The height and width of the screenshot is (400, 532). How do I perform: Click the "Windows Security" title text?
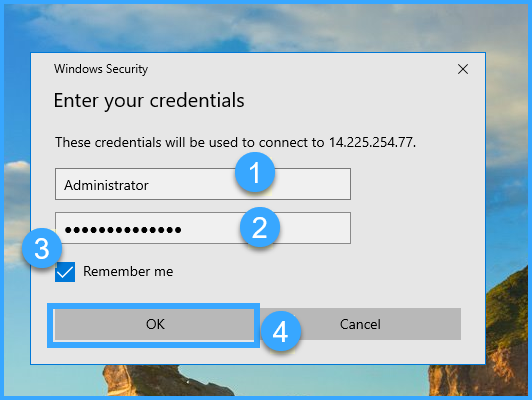[x=101, y=69]
